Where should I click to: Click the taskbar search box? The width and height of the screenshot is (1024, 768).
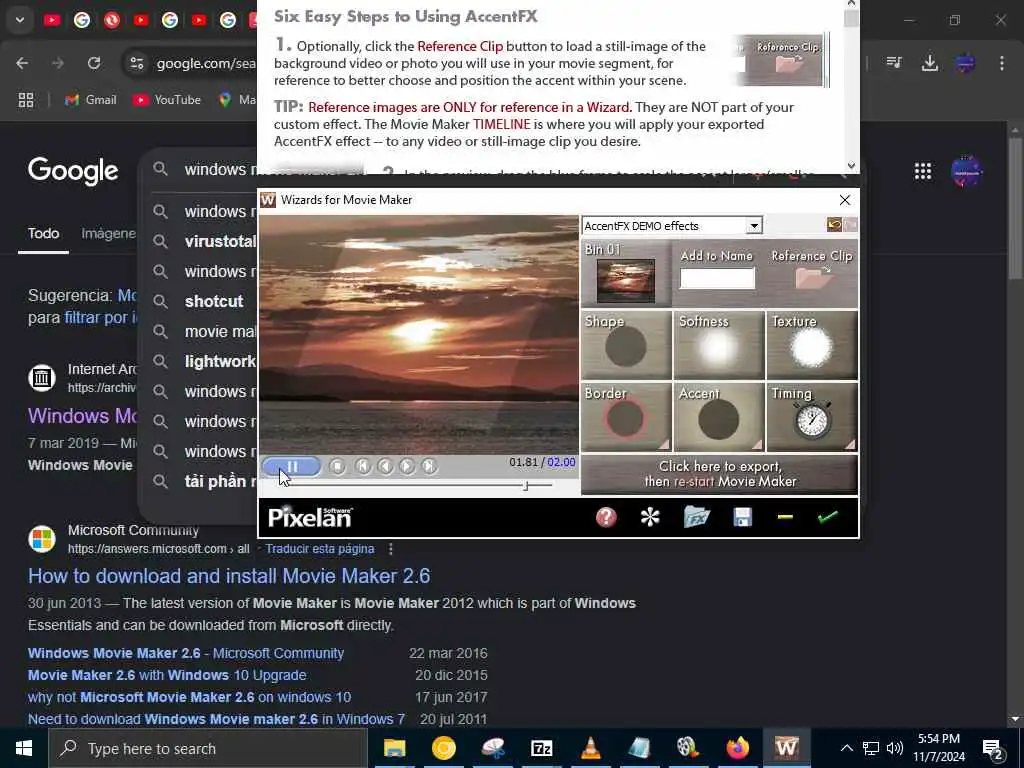coord(208,748)
